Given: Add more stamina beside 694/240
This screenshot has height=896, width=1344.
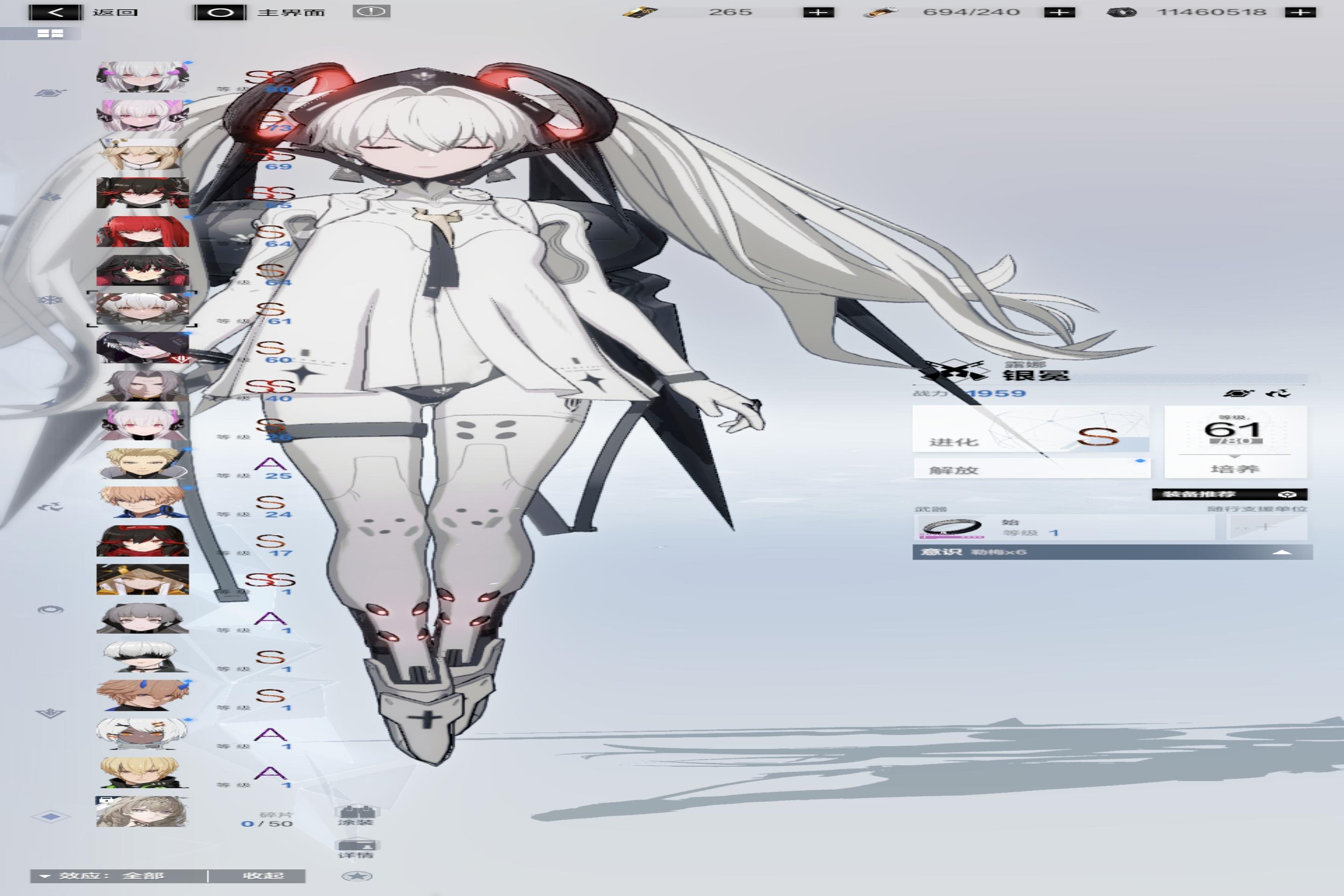Looking at the screenshot, I should (x=1059, y=12).
